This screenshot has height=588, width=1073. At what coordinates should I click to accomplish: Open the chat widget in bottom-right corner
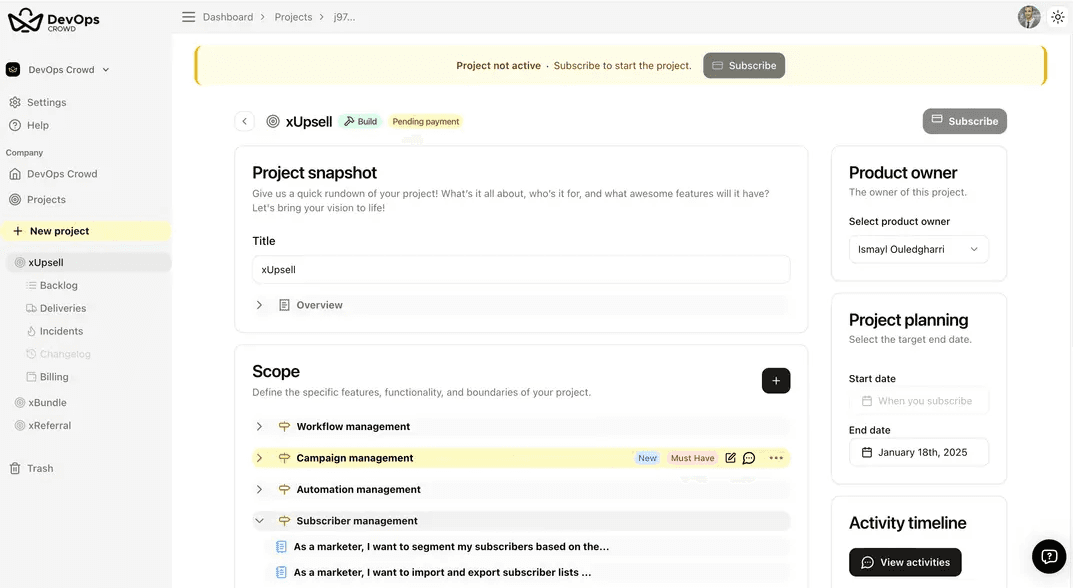(x=1048, y=555)
